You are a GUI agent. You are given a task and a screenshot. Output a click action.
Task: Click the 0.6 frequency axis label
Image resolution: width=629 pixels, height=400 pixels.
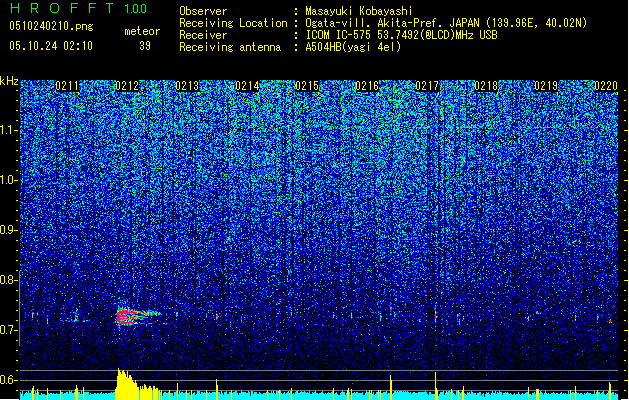pyautogui.click(x=9, y=380)
